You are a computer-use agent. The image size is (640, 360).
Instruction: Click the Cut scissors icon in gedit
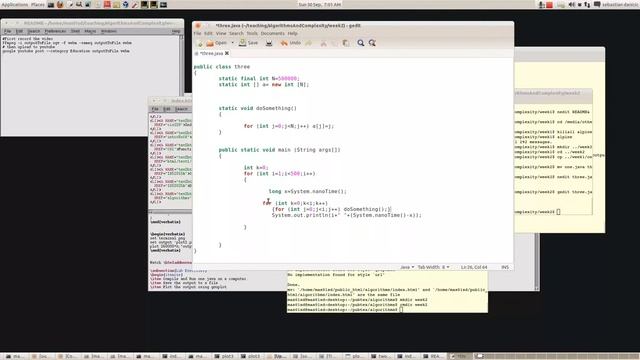(x=323, y=43)
